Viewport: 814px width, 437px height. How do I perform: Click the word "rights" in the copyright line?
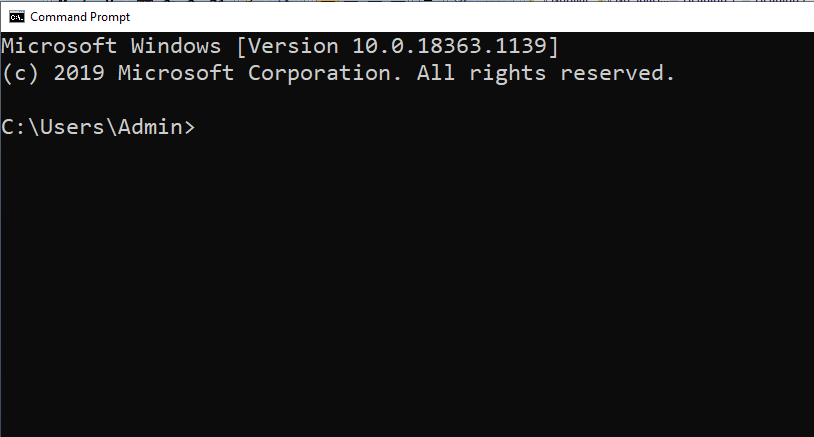(507, 74)
